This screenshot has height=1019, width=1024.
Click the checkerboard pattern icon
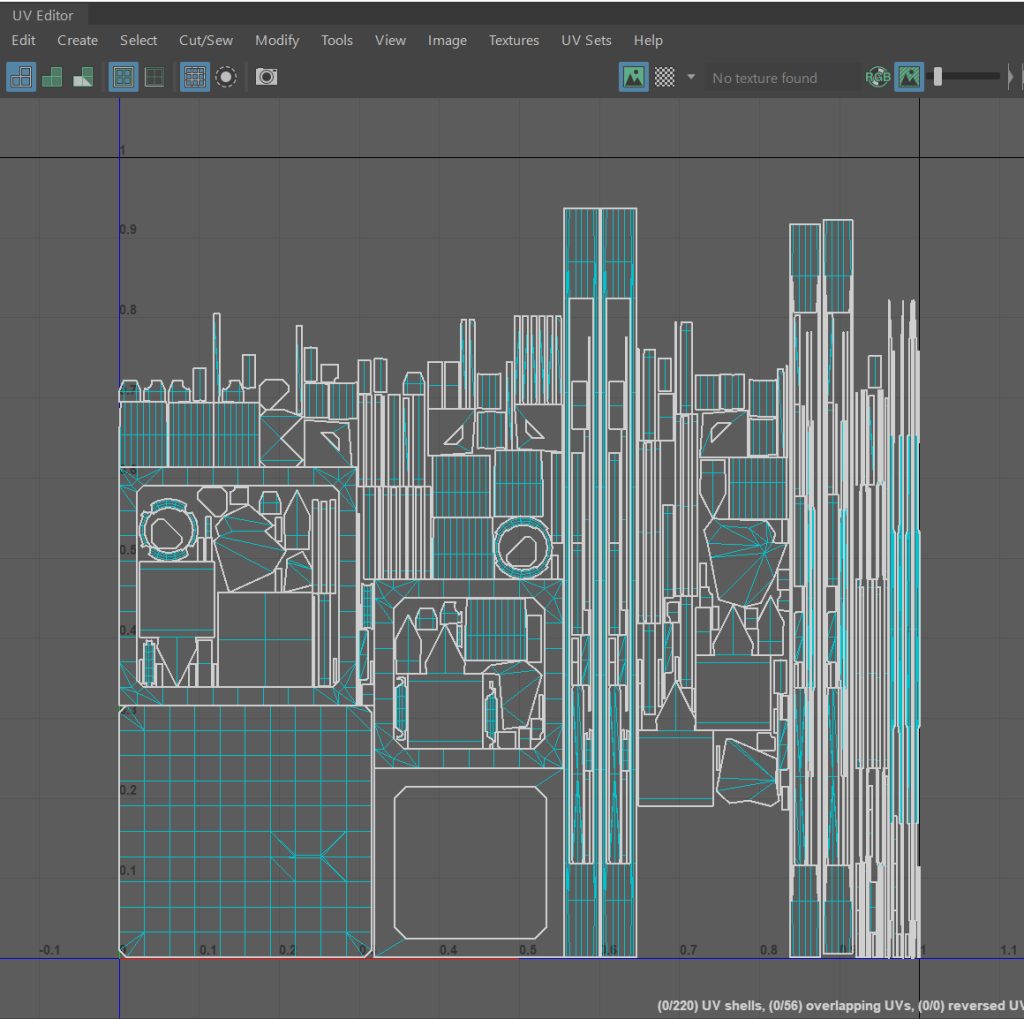pyautogui.click(x=664, y=77)
